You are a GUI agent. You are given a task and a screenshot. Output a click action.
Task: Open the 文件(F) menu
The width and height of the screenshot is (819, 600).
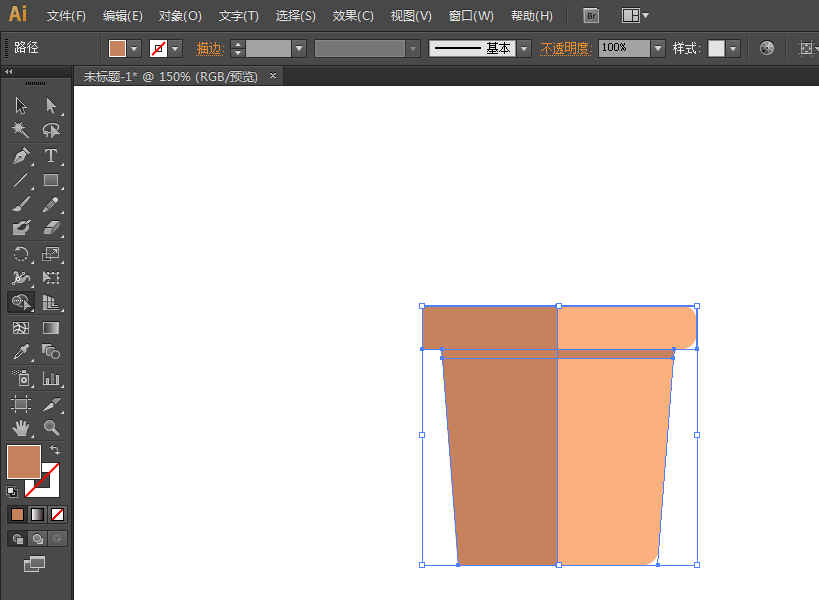coord(66,16)
